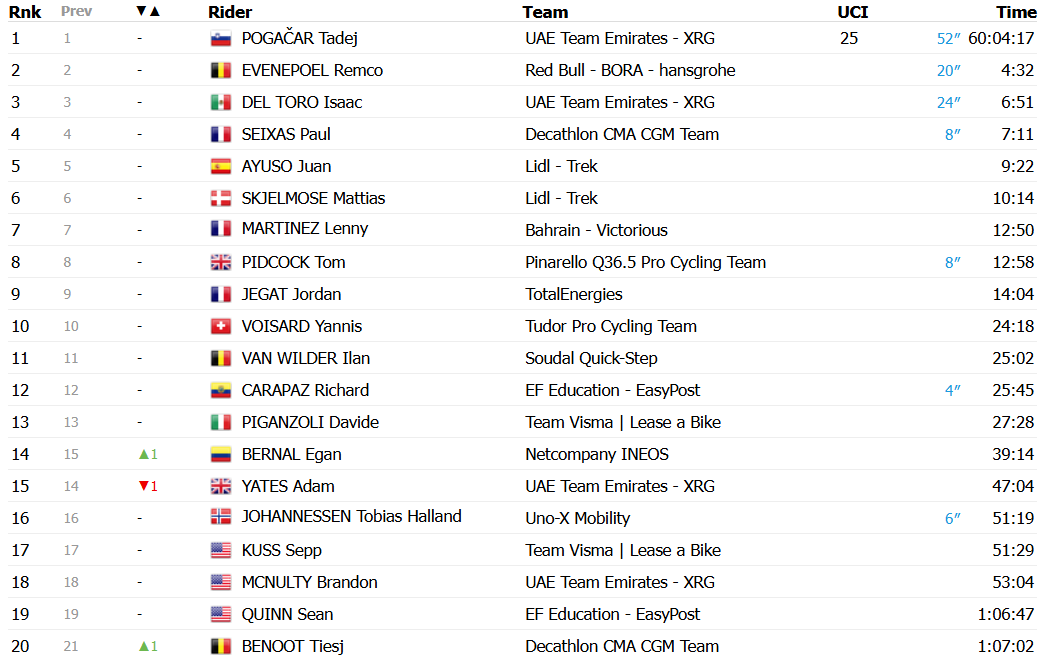This screenshot has height=656, width=1055.
Task: Sort the table by Time column header
Action: click(x=1016, y=12)
